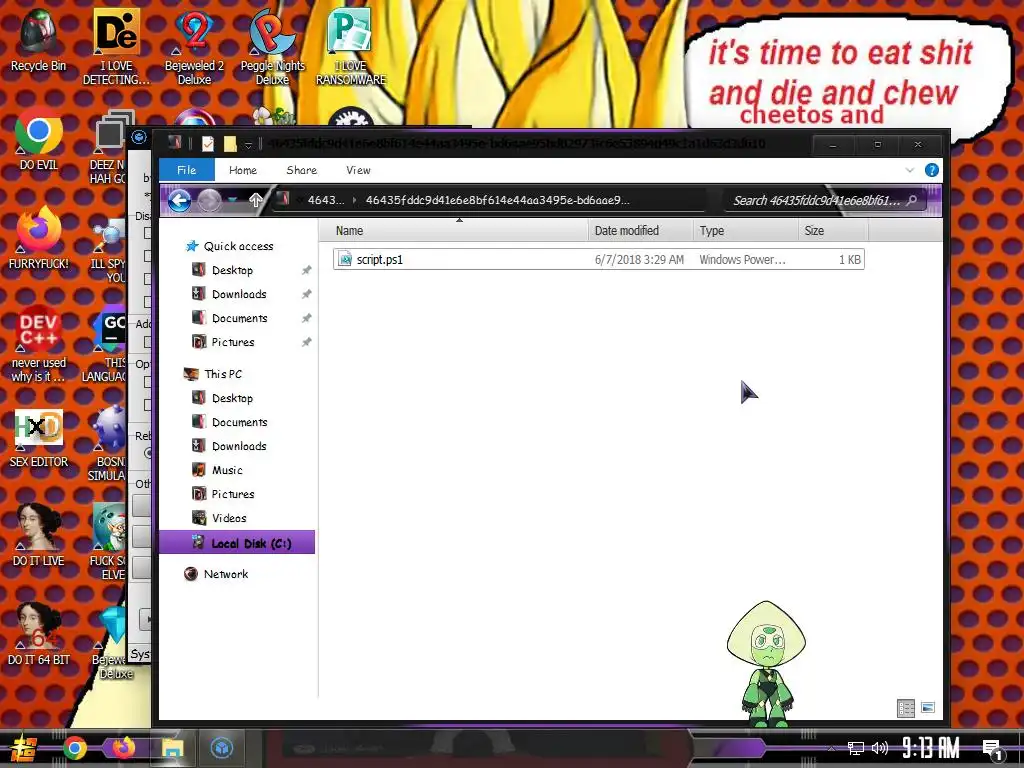The height and width of the screenshot is (768, 1024).
Task: Open the Recycle Bin desktop icon
Action: coord(38,39)
